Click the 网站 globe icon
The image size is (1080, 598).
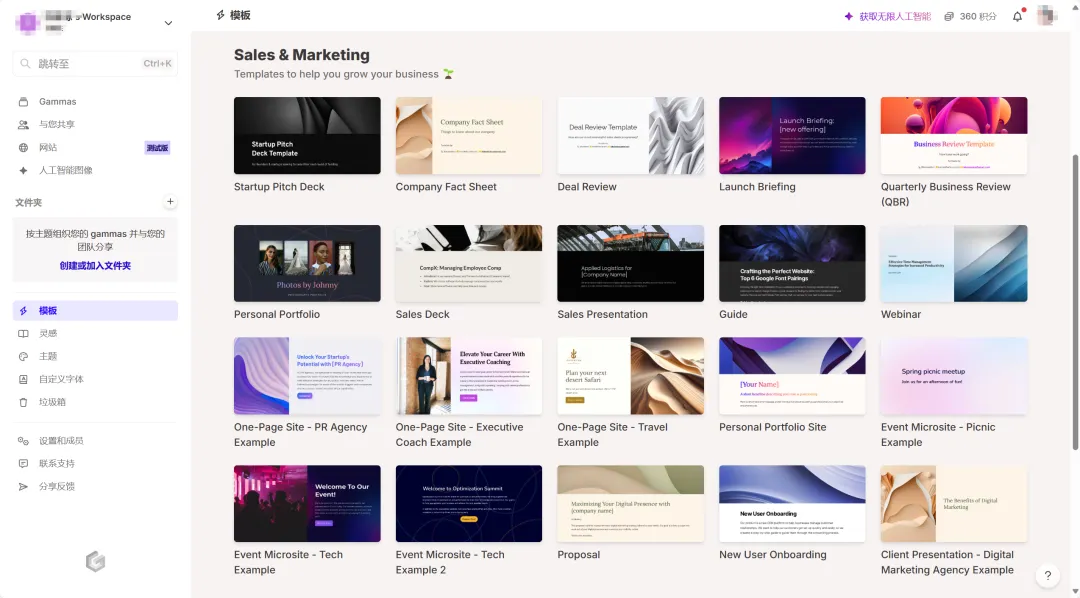coord(23,148)
